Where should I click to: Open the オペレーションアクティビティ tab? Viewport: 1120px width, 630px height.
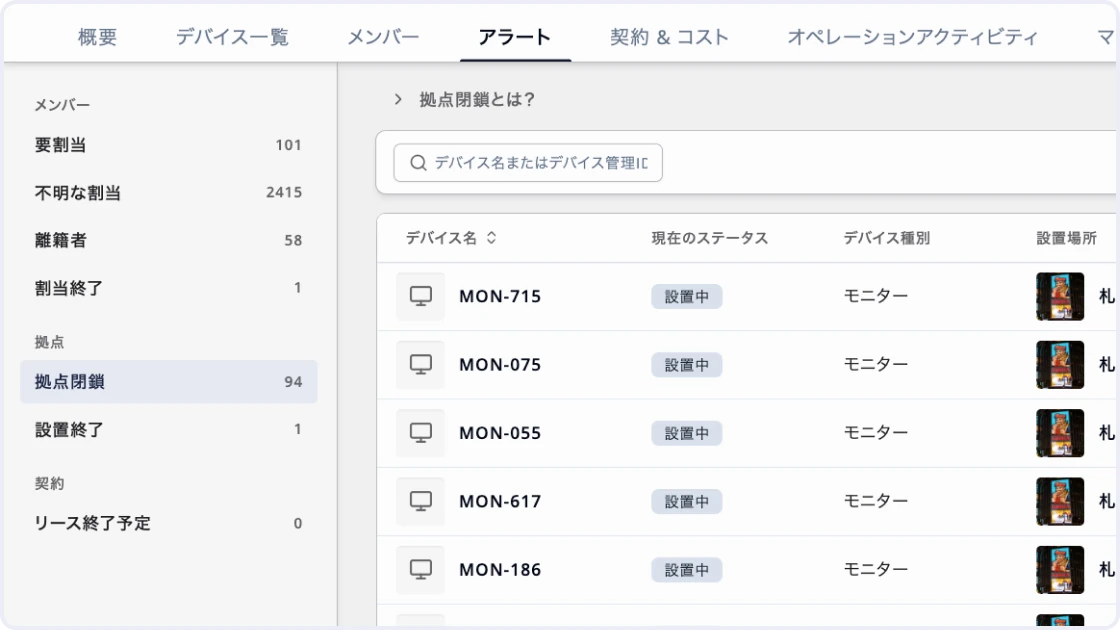(x=912, y=37)
